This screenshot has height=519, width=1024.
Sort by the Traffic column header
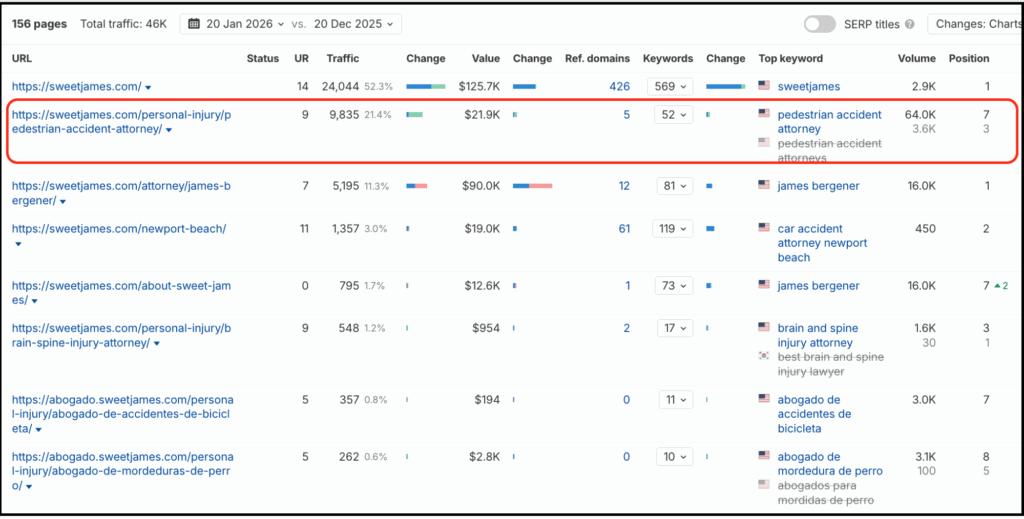[x=343, y=58]
